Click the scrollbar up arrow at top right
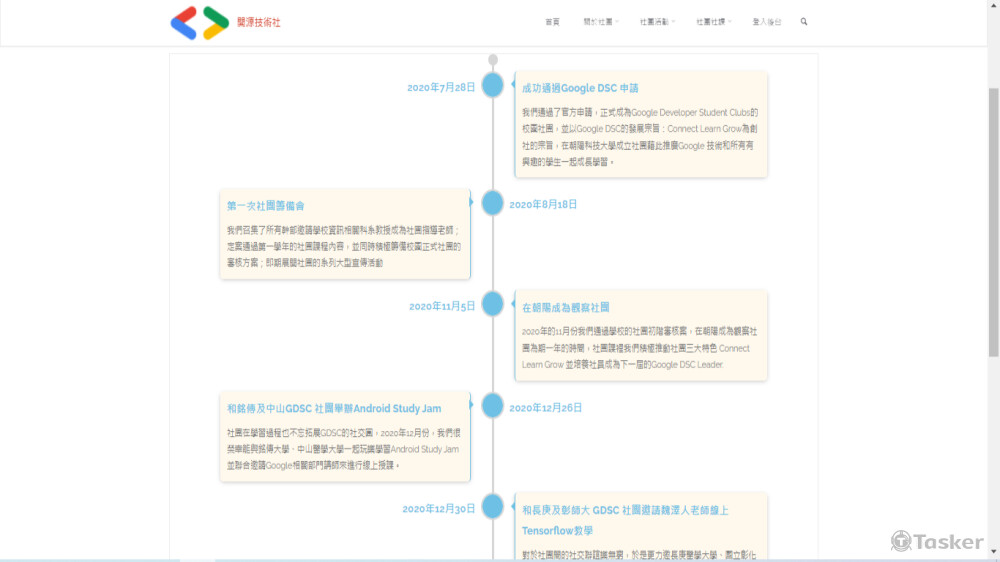Viewport: 1000px width, 562px height. pos(994,4)
